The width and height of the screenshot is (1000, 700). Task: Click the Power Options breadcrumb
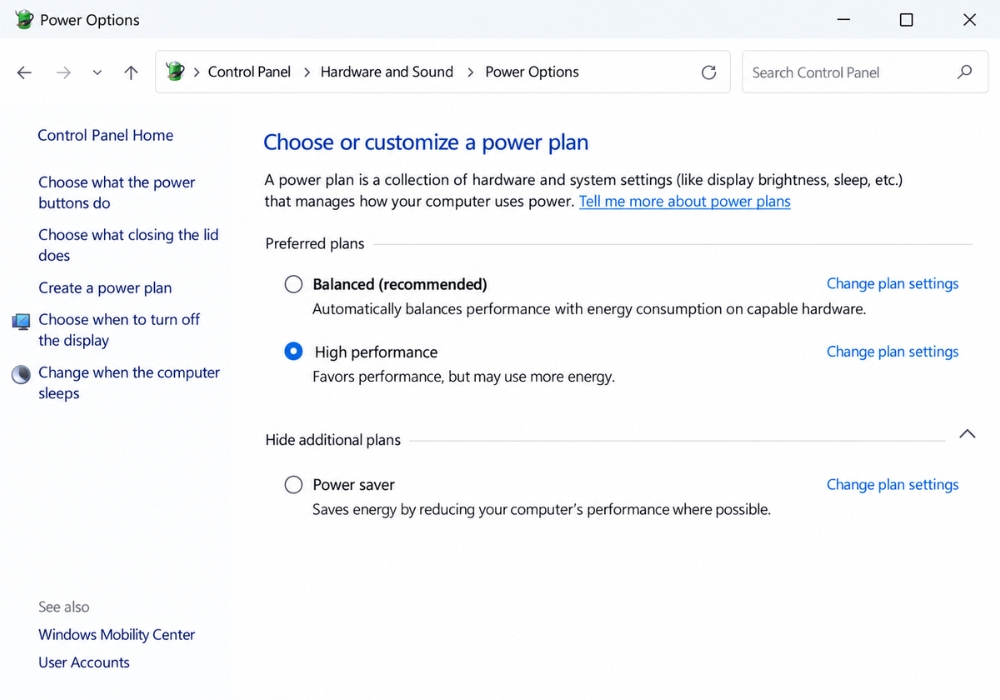tap(532, 72)
